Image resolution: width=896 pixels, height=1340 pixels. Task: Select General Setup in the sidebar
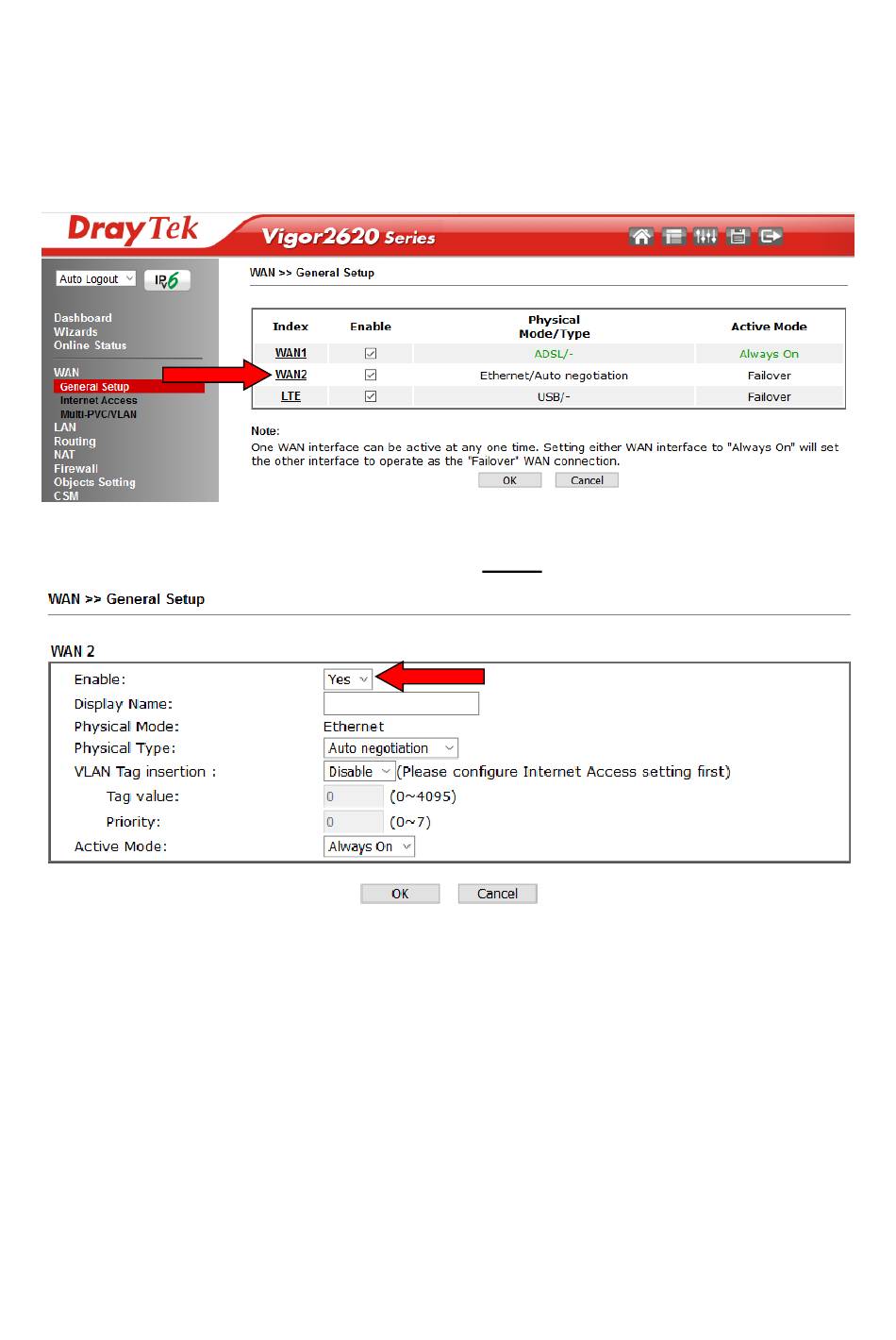pyautogui.click(x=94, y=387)
